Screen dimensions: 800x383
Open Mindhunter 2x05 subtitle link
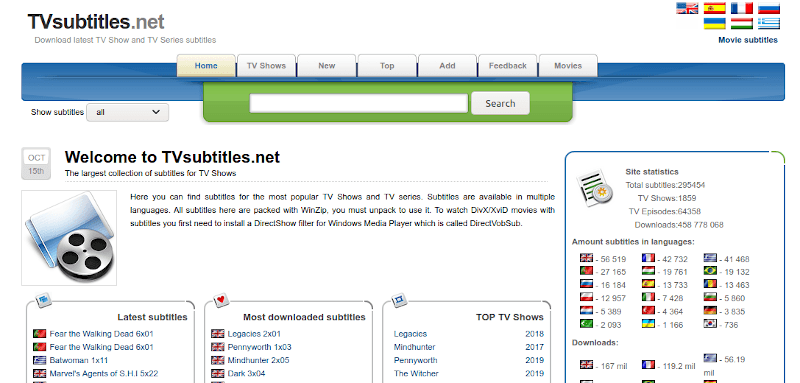(259, 360)
